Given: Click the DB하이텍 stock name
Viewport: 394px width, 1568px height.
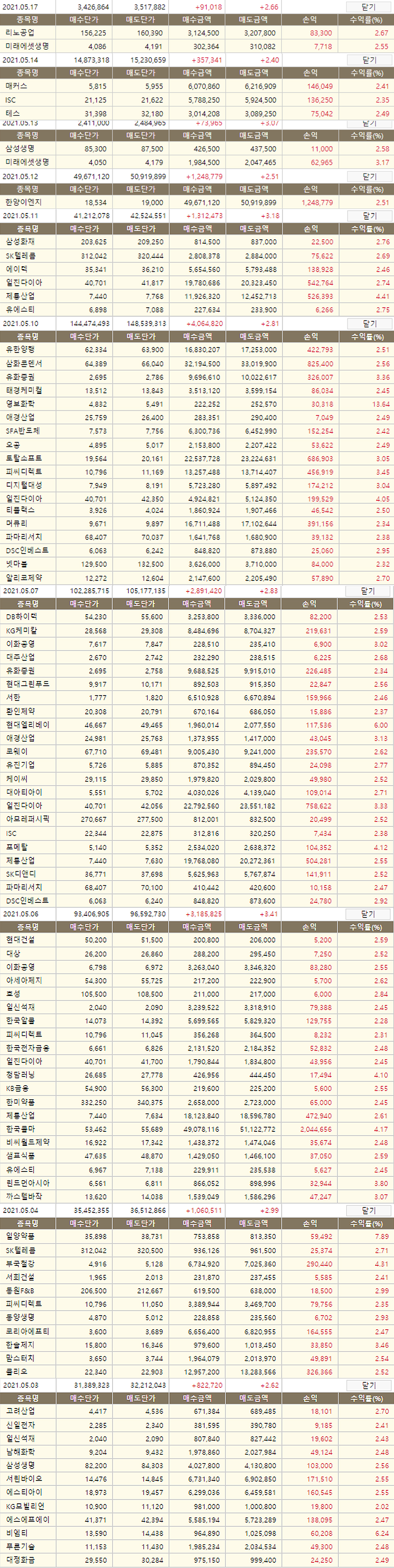Looking at the screenshot, I should coord(21,616).
